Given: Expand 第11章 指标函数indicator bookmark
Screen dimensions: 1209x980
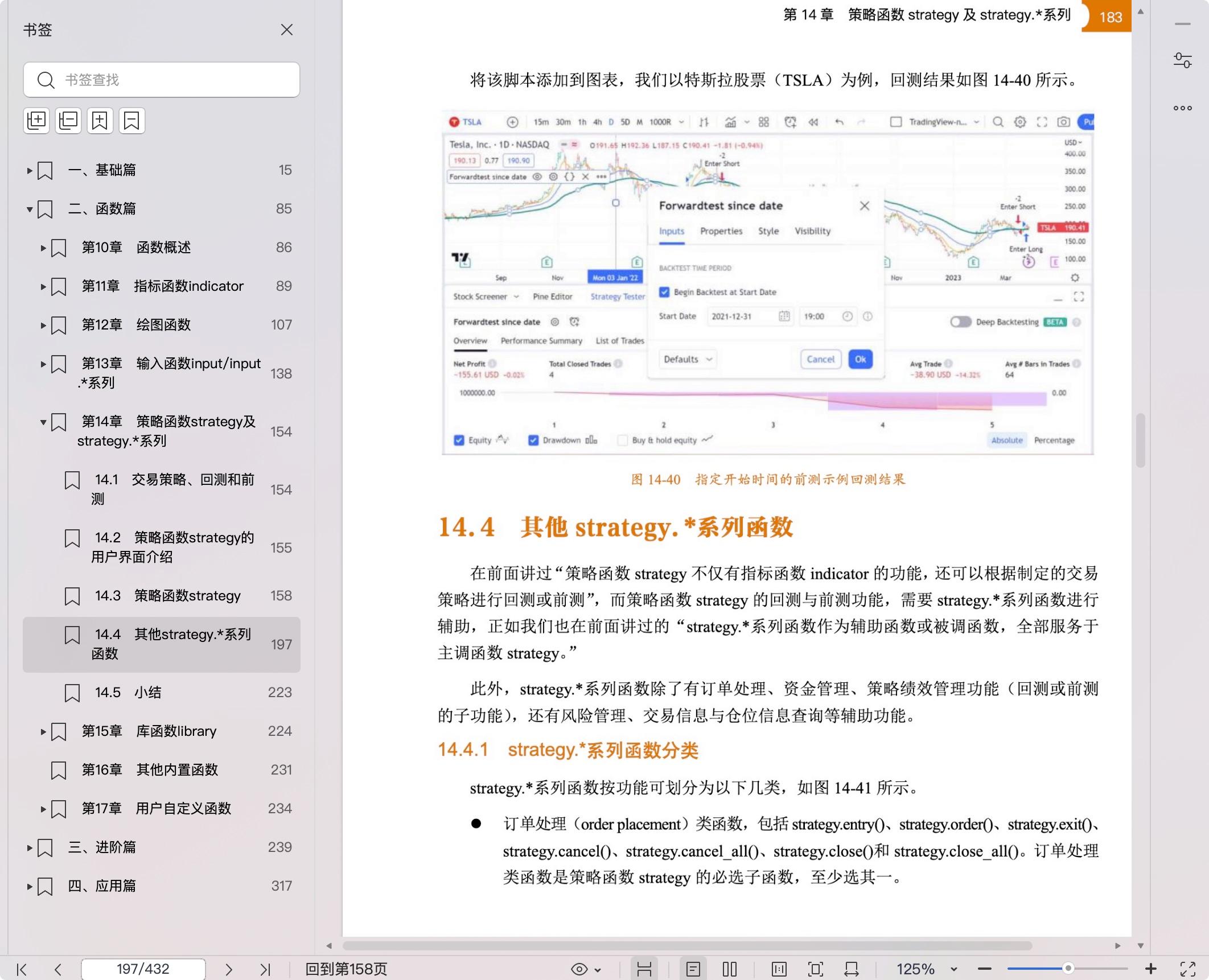Looking at the screenshot, I should point(43,286).
